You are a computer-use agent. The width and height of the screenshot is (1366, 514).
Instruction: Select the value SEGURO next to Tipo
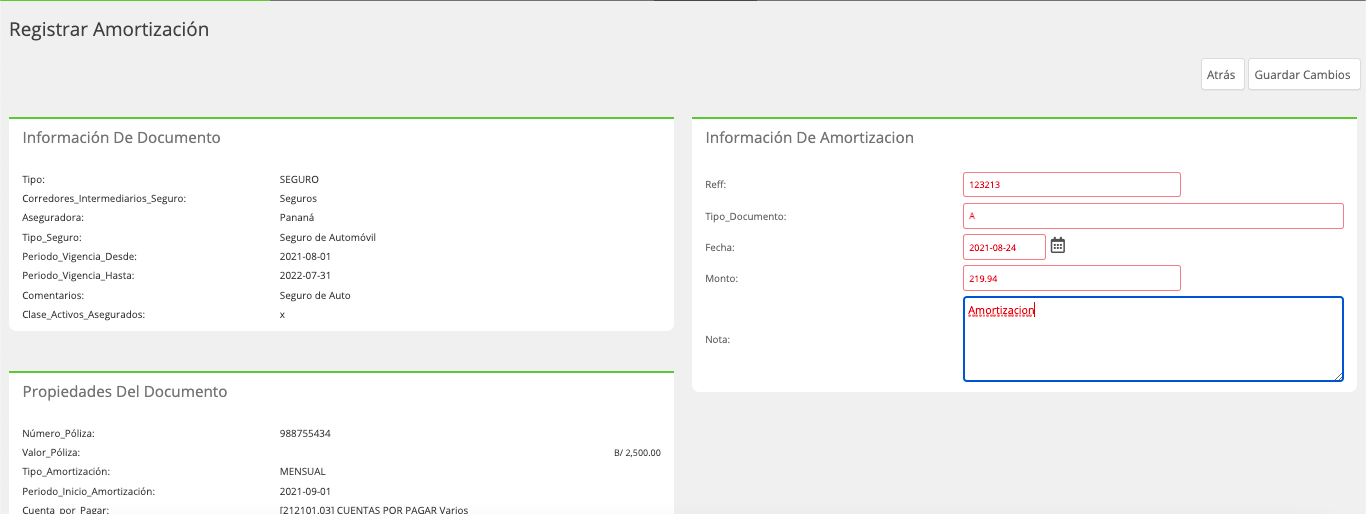click(299, 179)
